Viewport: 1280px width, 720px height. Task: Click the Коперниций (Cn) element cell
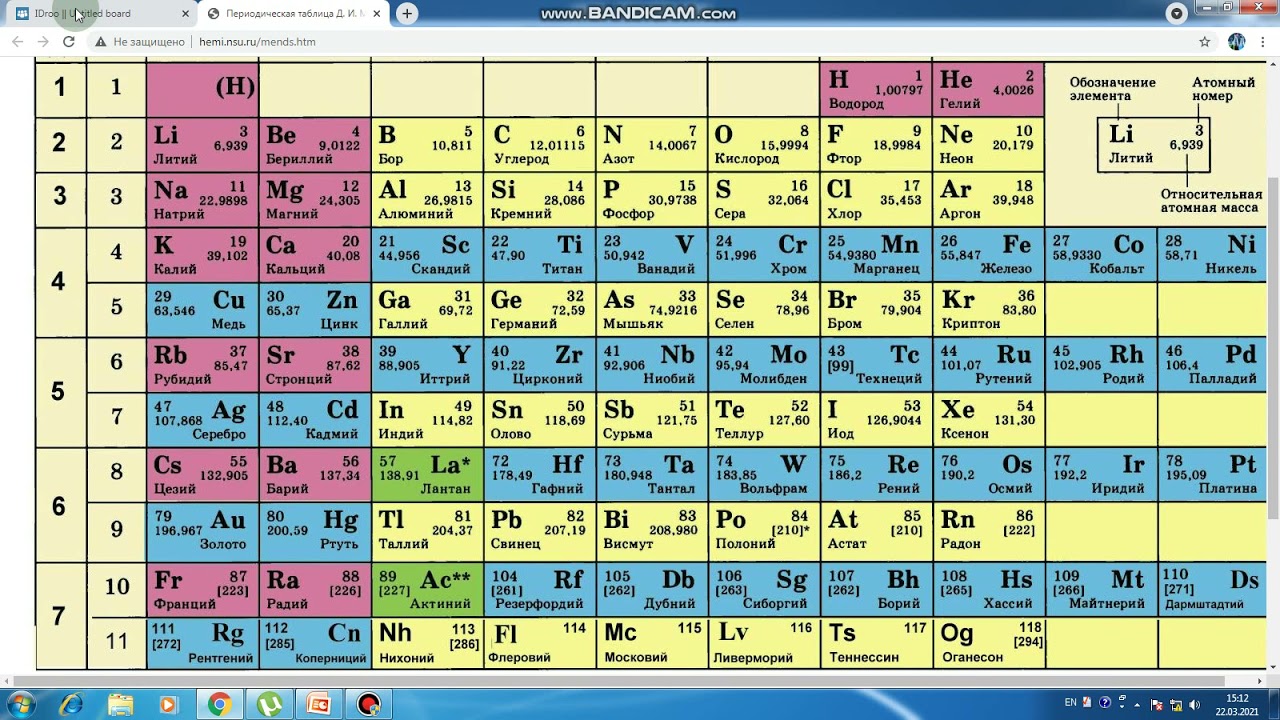[x=315, y=643]
